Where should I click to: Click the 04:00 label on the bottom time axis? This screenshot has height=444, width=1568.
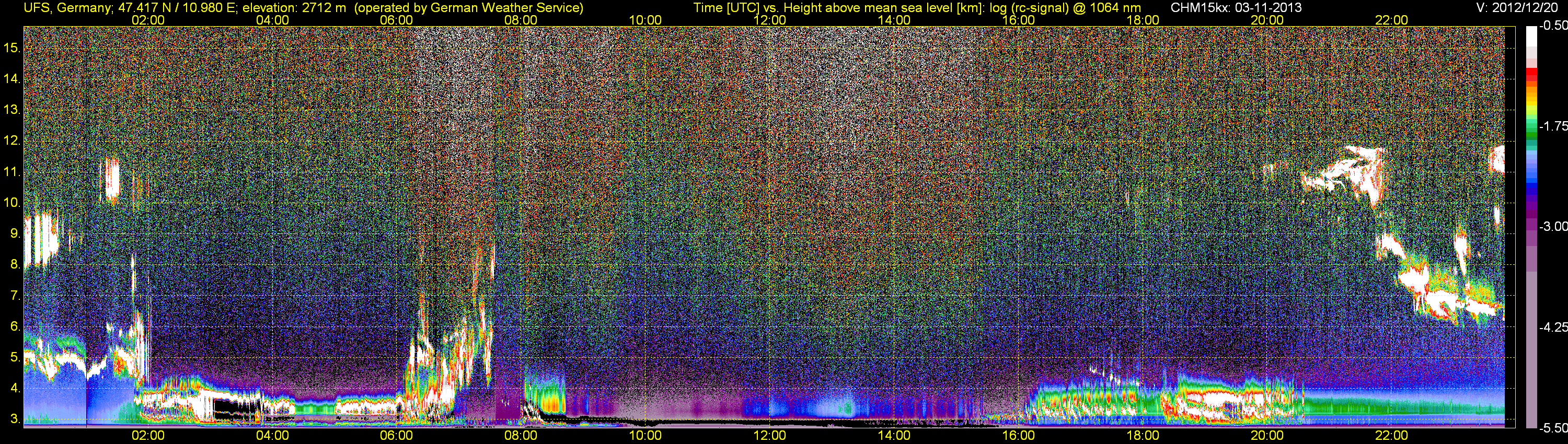pyautogui.click(x=272, y=436)
